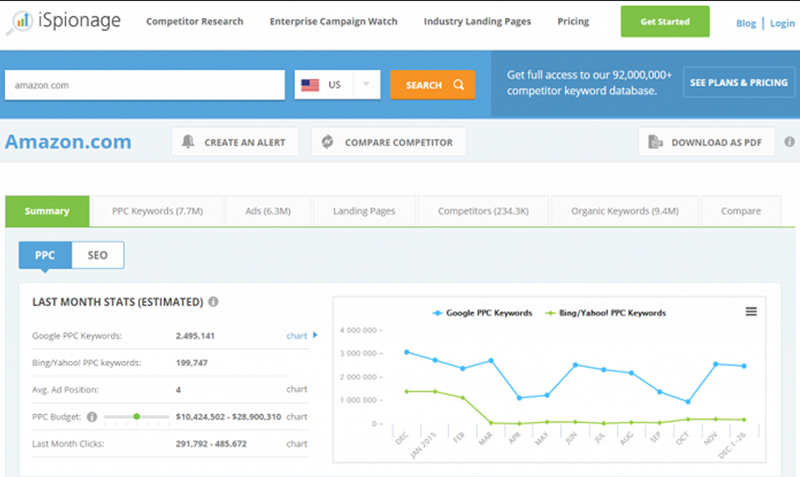Screen dimensions: 800x477
Task: Open chart link for PPC Budget
Action: [296, 417]
